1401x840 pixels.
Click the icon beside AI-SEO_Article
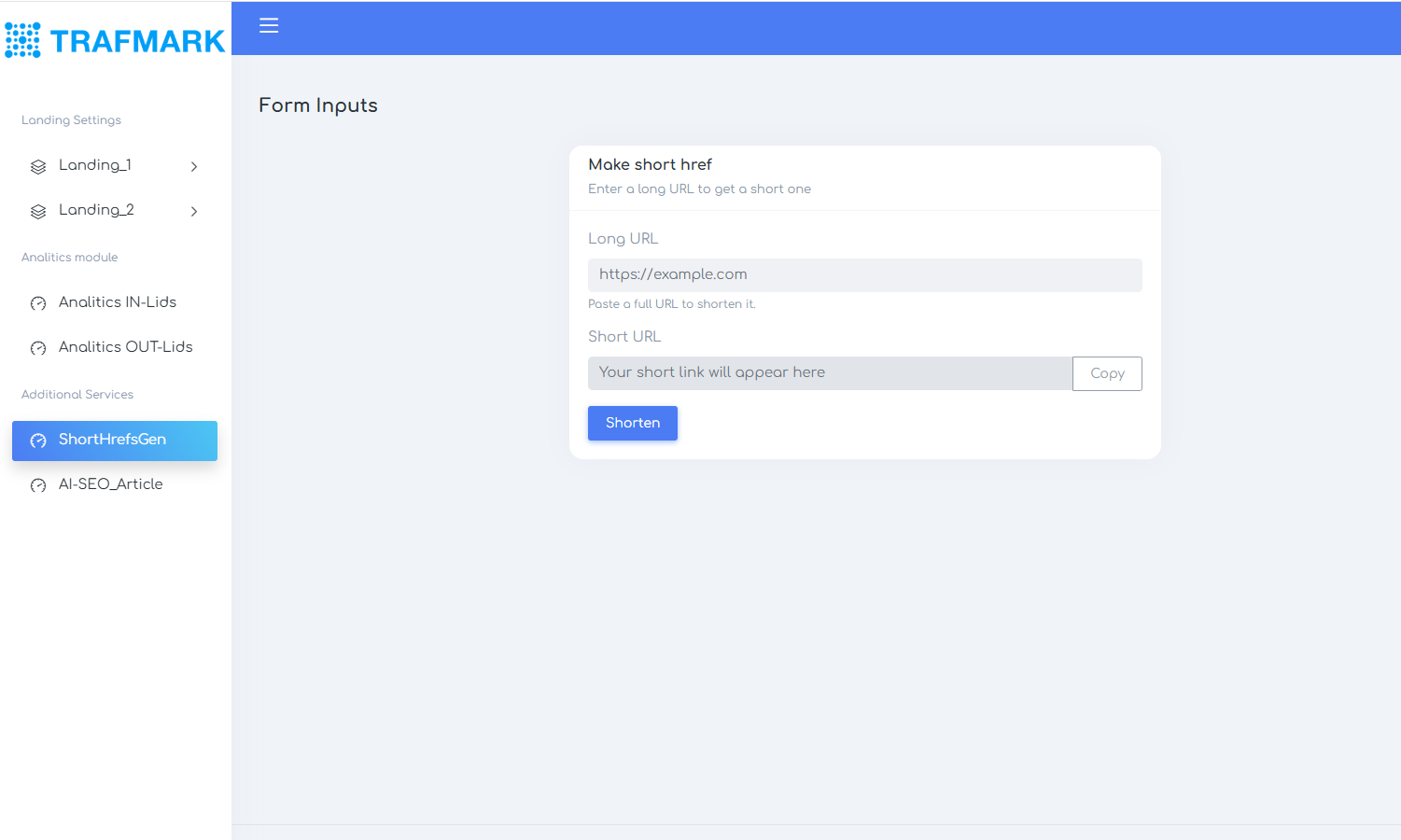38,484
